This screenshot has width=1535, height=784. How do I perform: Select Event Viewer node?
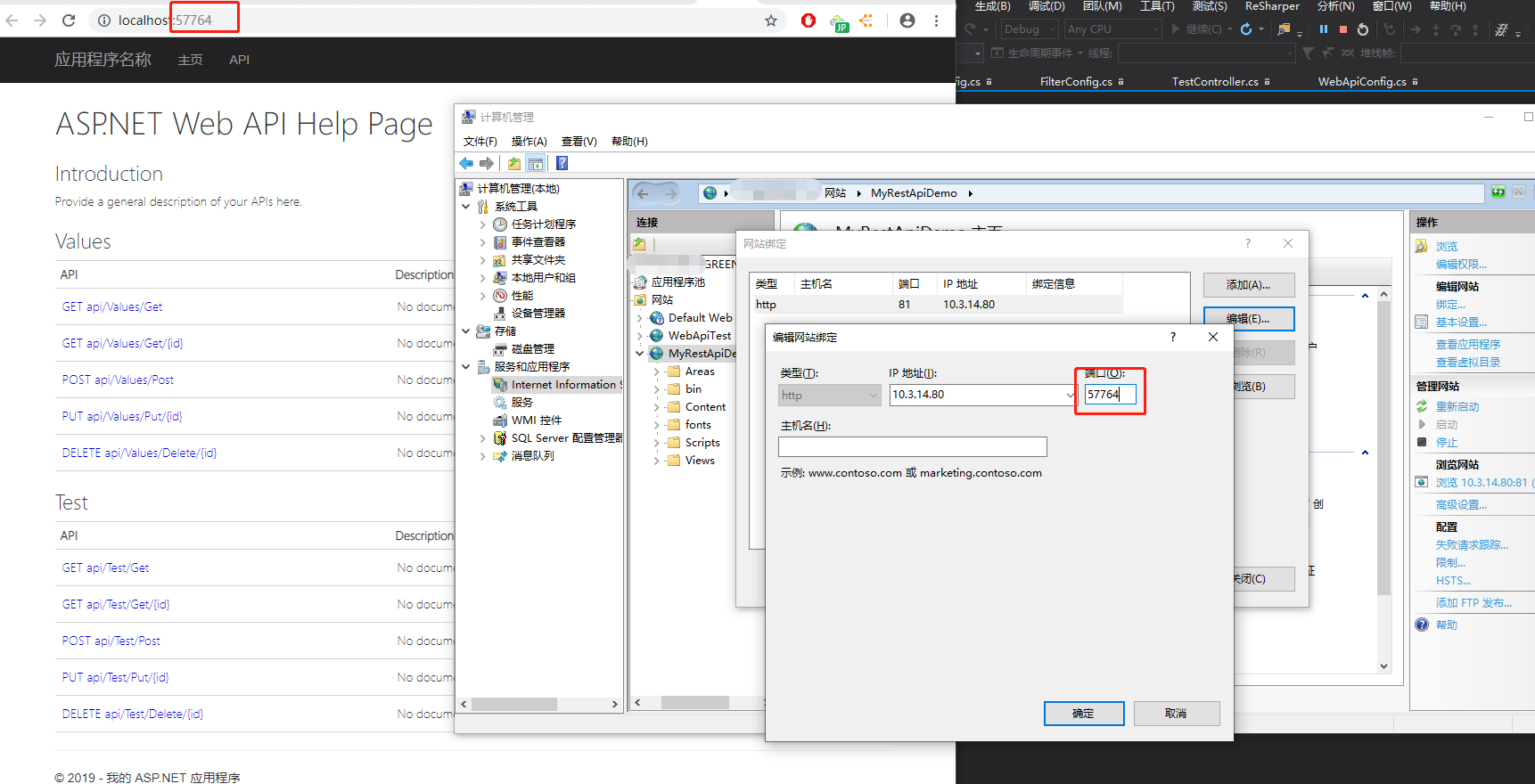538,242
